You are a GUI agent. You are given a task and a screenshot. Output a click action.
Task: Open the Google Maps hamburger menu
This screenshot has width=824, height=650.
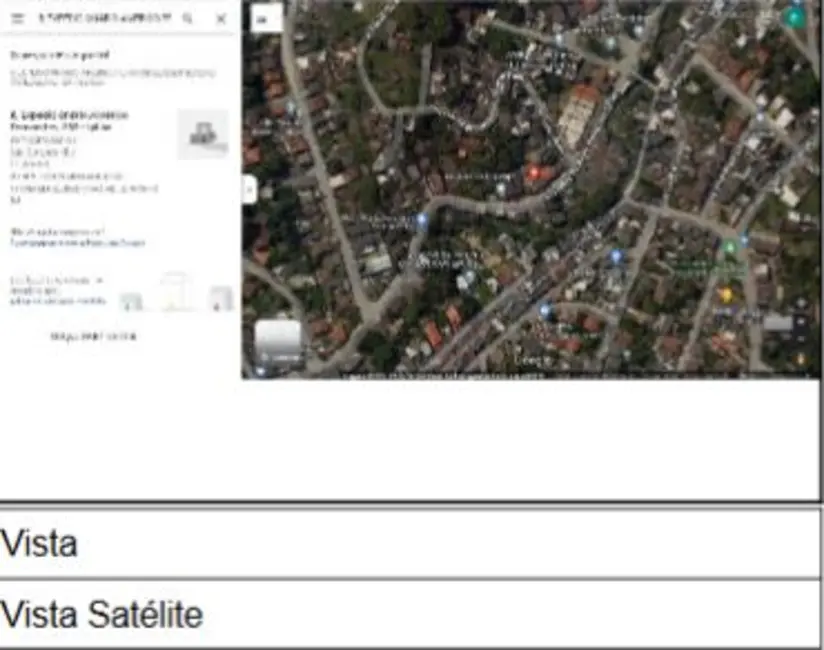(17, 18)
